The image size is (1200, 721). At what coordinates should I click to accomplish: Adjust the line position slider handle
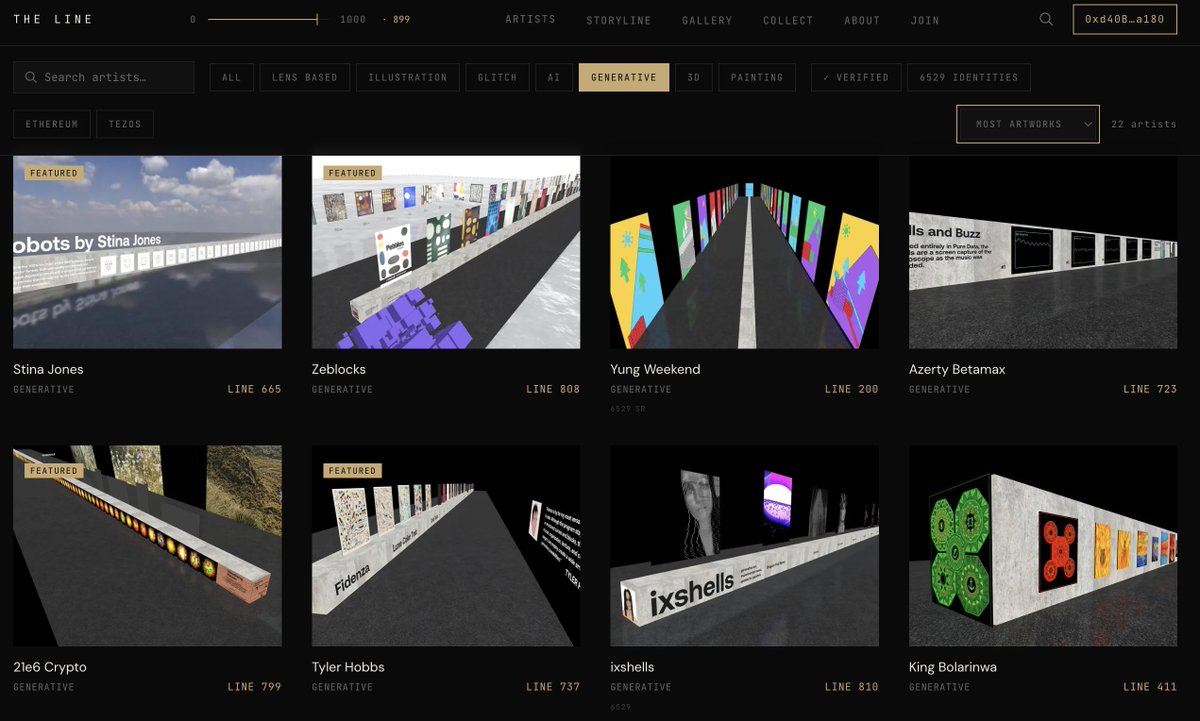(317, 19)
